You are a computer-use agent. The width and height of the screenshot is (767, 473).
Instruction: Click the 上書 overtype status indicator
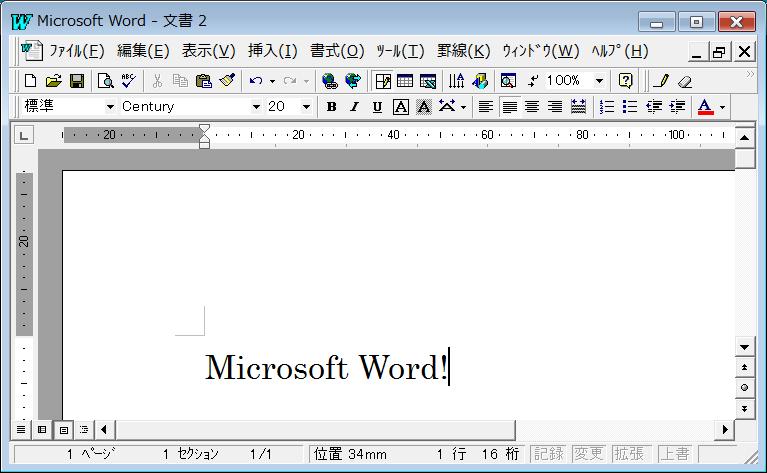click(x=675, y=454)
